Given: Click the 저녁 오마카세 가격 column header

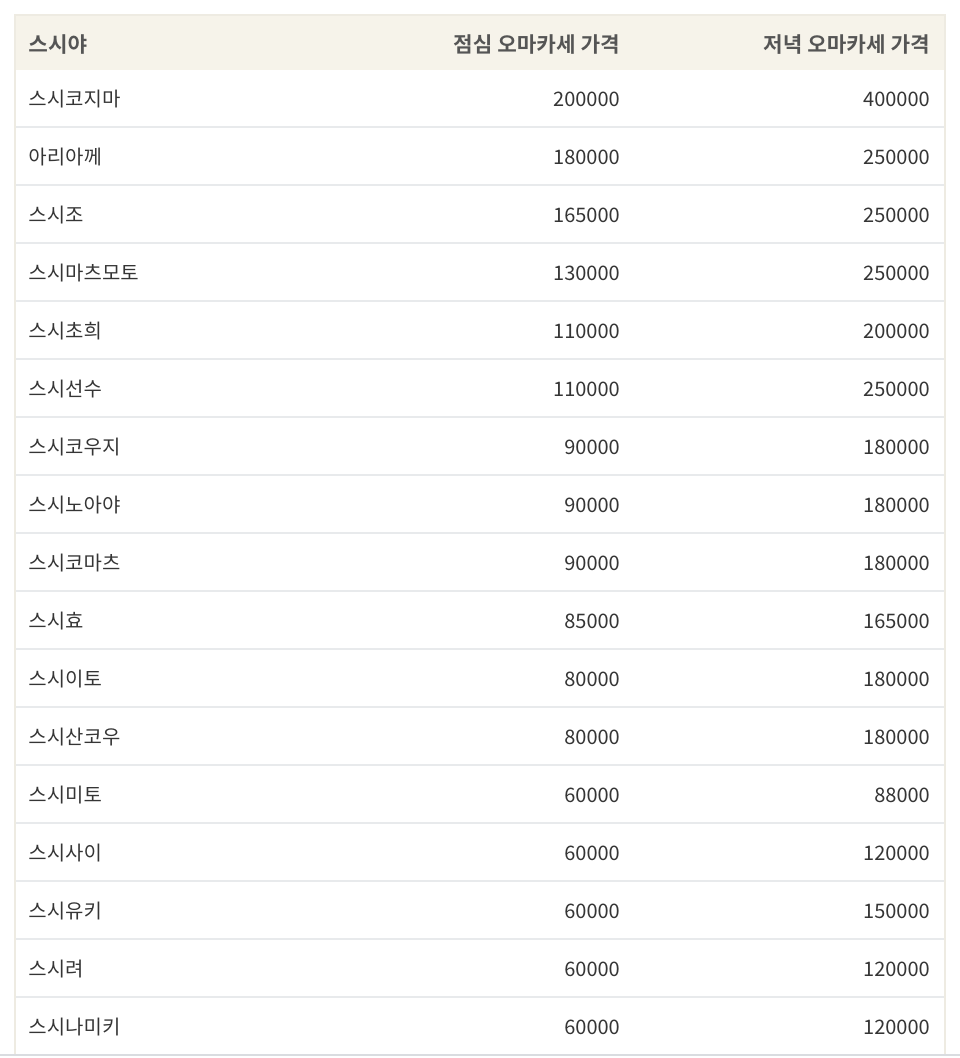Looking at the screenshot, I should click(x=846, y=44).
